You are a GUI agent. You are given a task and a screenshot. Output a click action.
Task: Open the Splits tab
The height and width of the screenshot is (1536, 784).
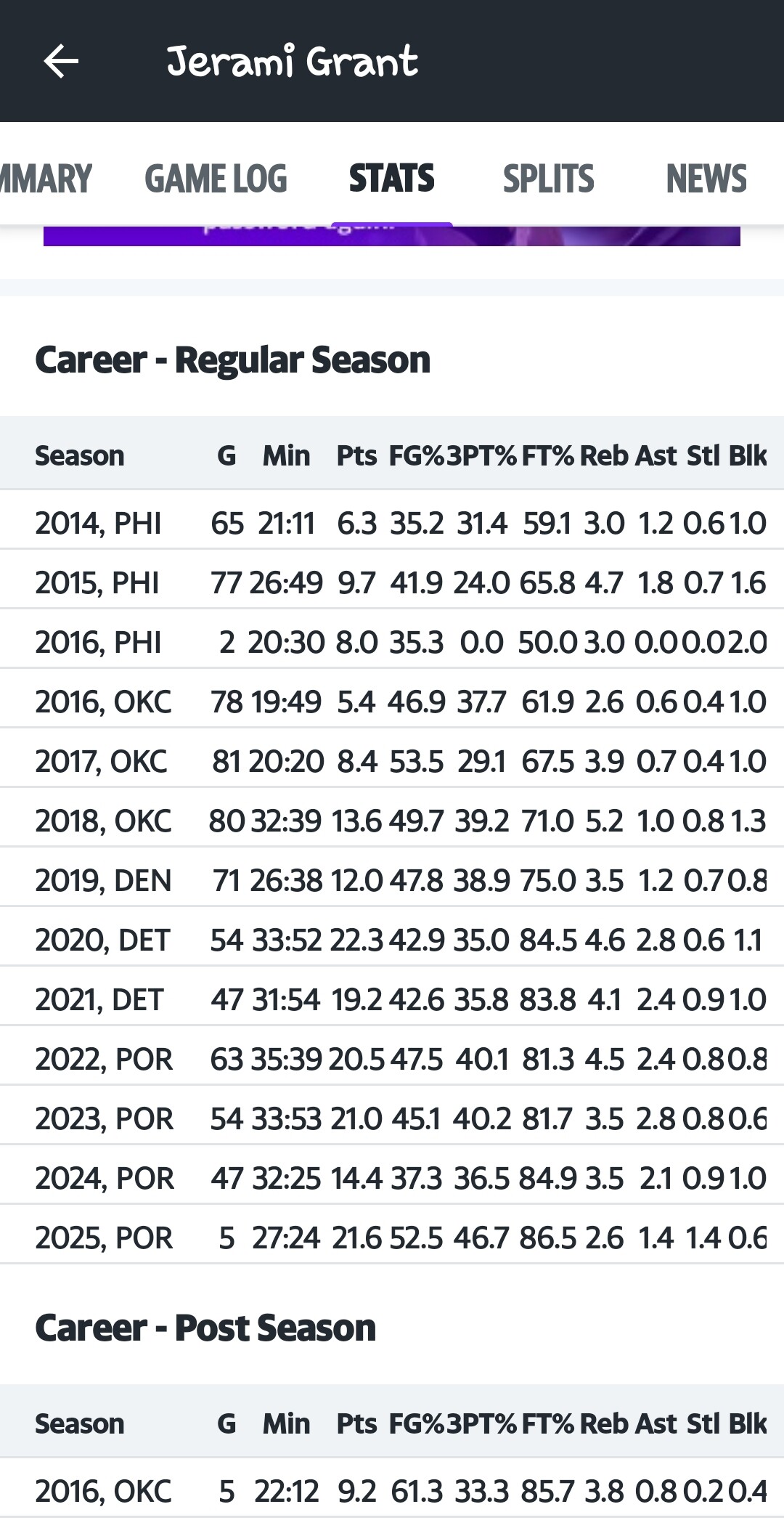548,179
